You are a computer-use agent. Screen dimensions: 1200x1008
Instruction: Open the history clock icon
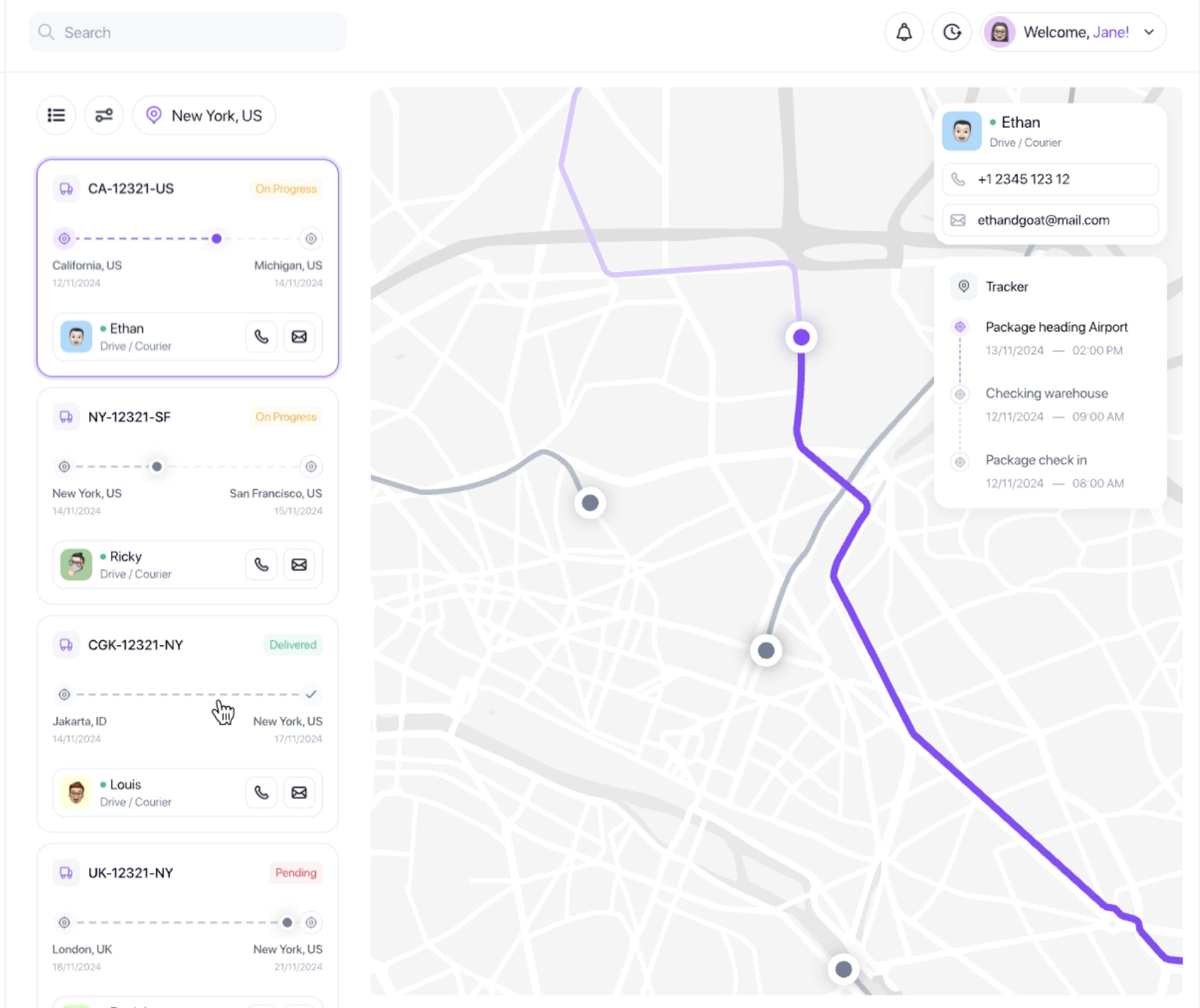(952, 33)
